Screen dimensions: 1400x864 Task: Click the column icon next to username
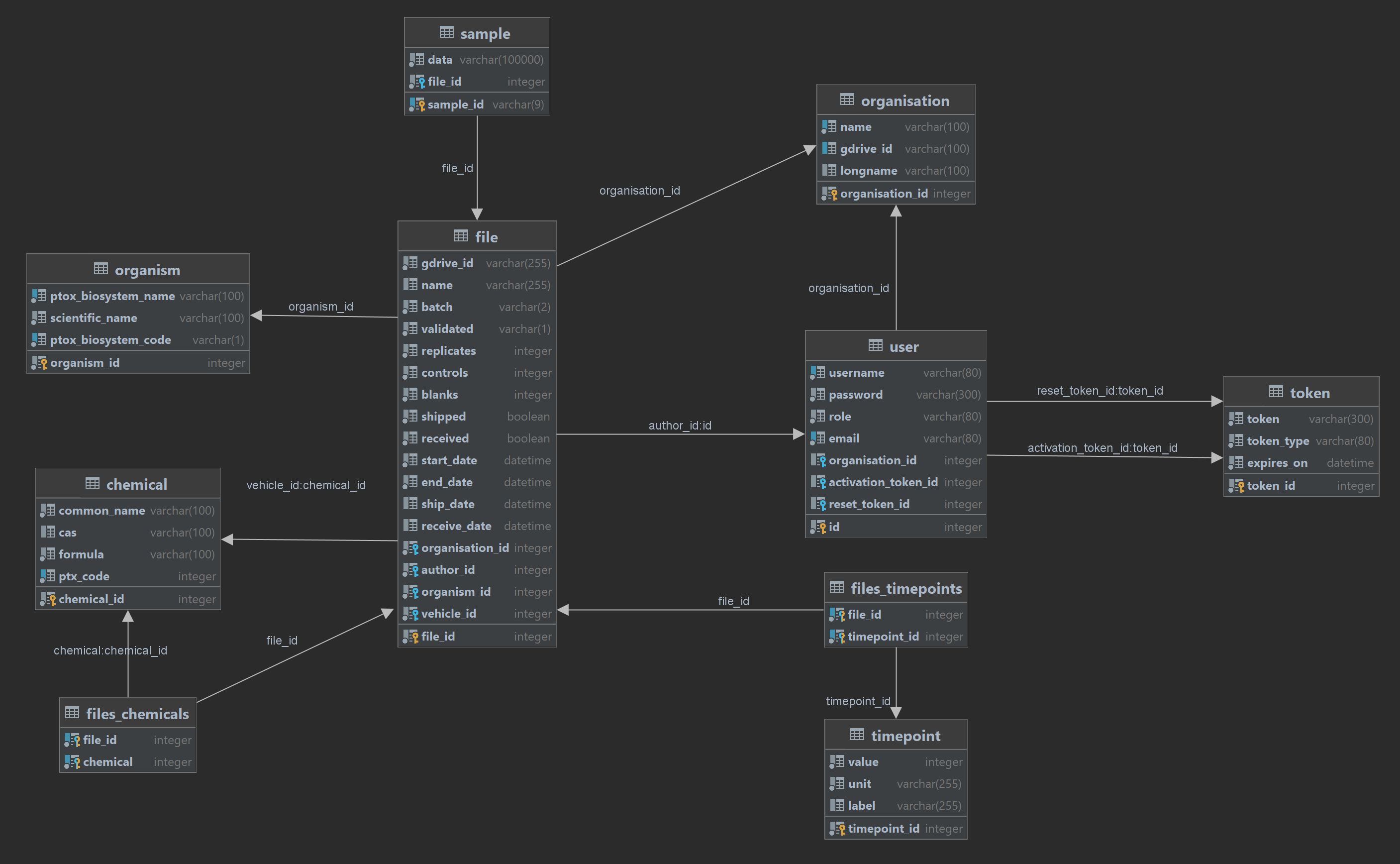click(x=817, y=373)
